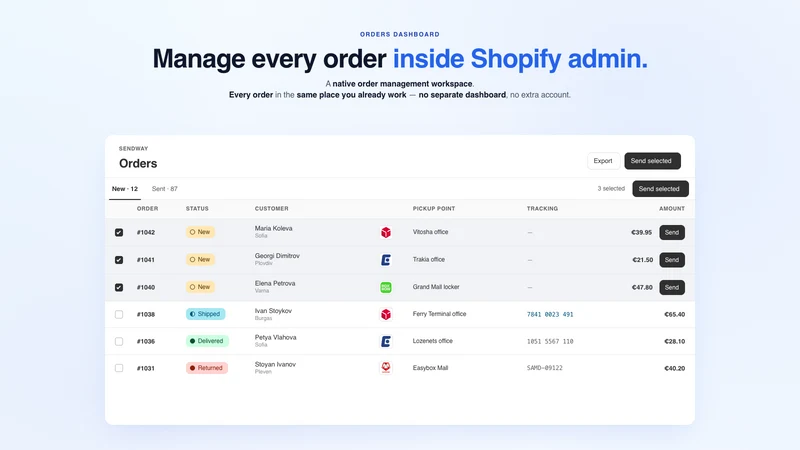Viewport: 800px width, 450px height.
Task: Click customer name Maria Koleva
Action: pos(273,229)
